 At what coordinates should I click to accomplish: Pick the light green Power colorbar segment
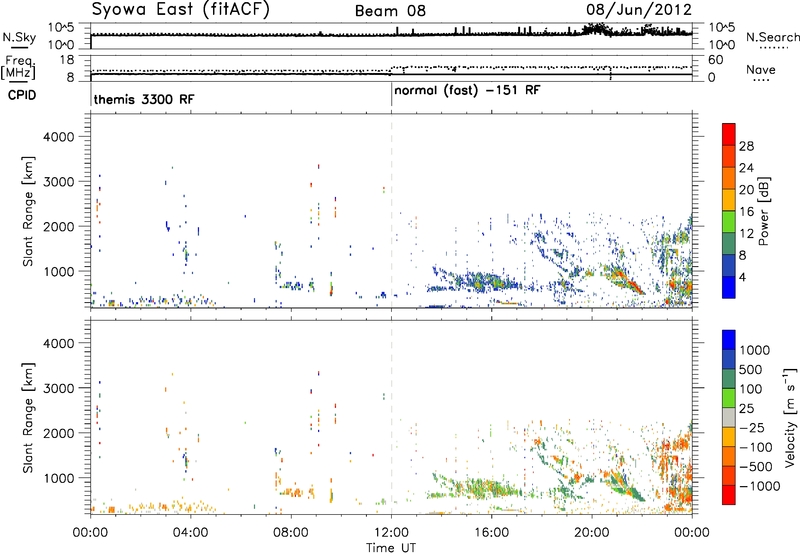coord(729,222)
